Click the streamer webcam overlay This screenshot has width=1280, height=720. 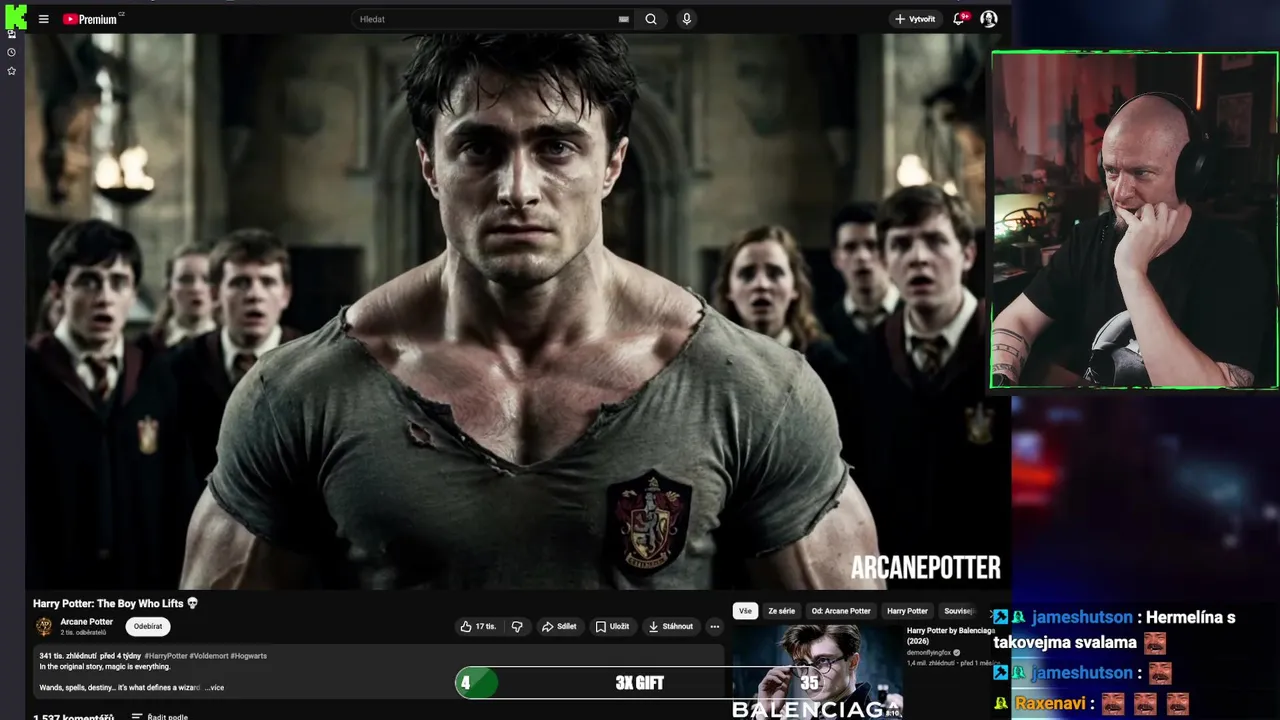pos(1134,220)
